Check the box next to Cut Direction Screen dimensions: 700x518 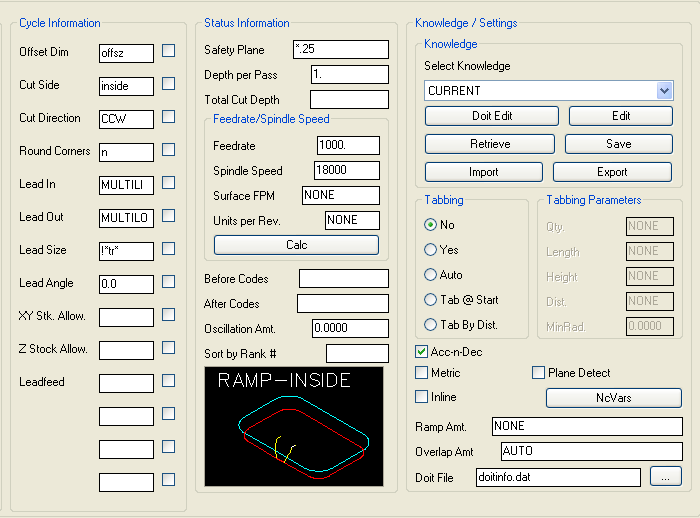tap(168, 117)
